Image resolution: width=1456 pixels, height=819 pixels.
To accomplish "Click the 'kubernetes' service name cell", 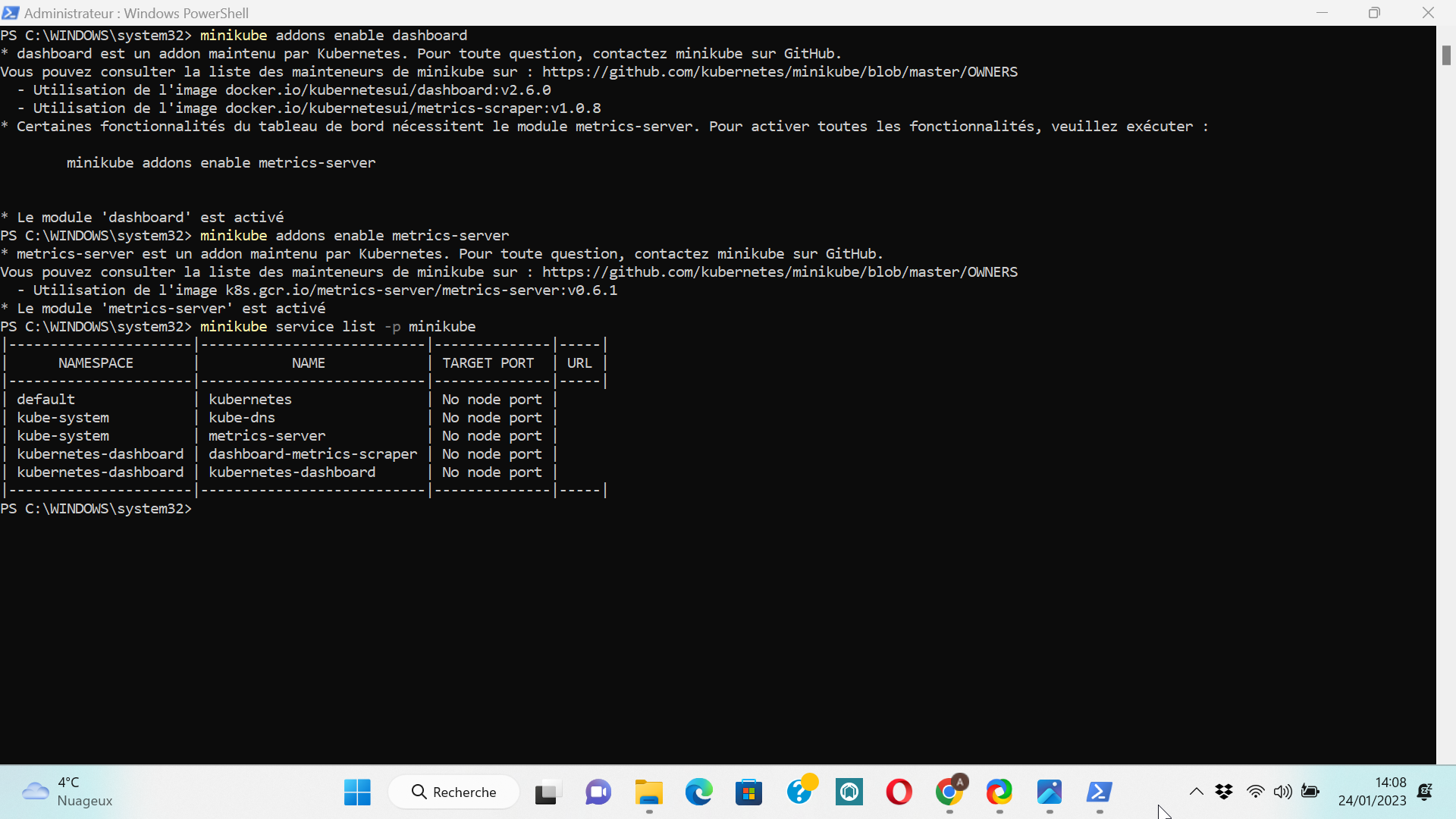I will coord(250,400).
